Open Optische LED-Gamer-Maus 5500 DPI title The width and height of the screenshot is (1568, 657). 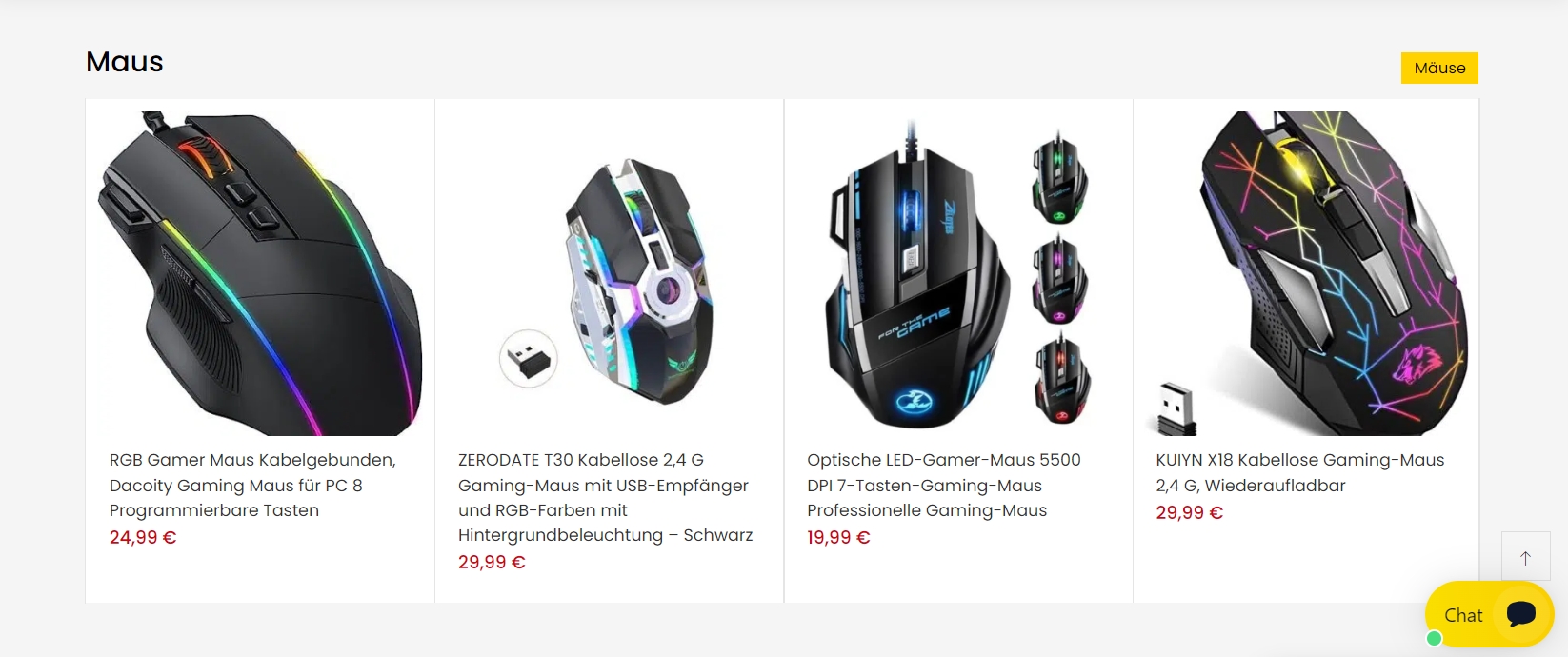944,485
